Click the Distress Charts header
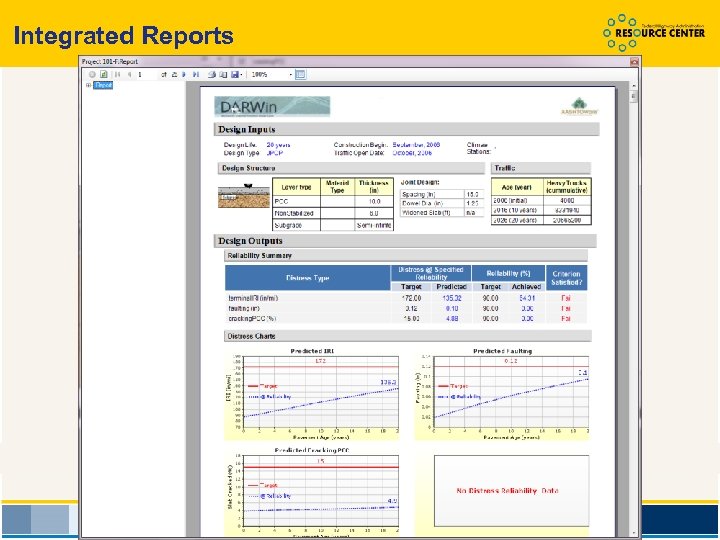This screenshot has width=720, height=540. coord(408,336)
